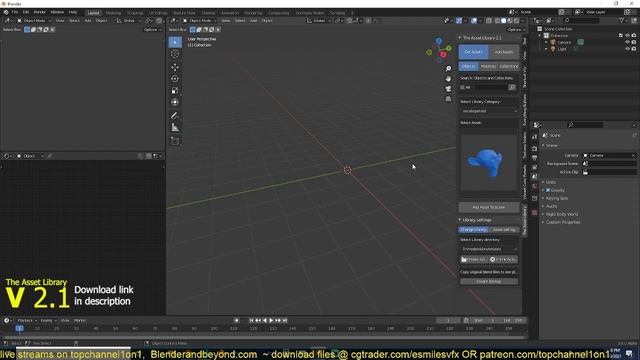Open outliner filter funnel icon

621,20
